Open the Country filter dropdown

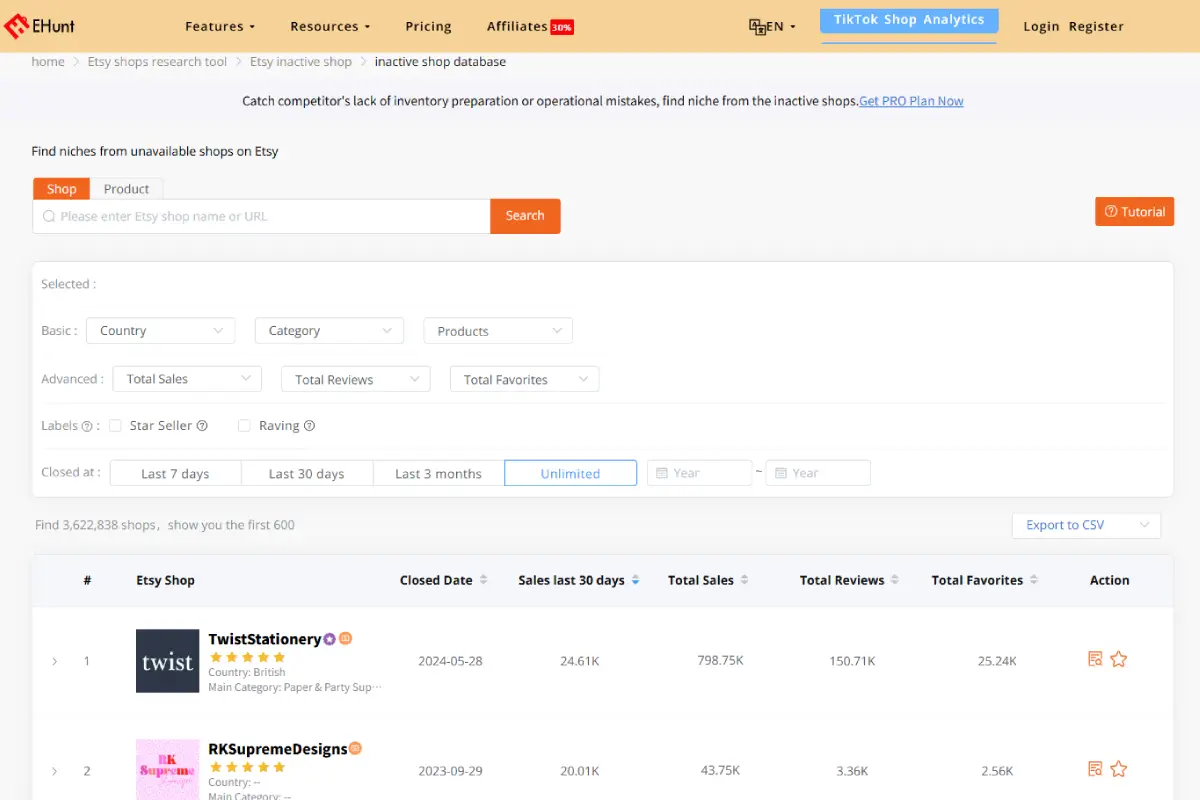[x=160, y=330]
